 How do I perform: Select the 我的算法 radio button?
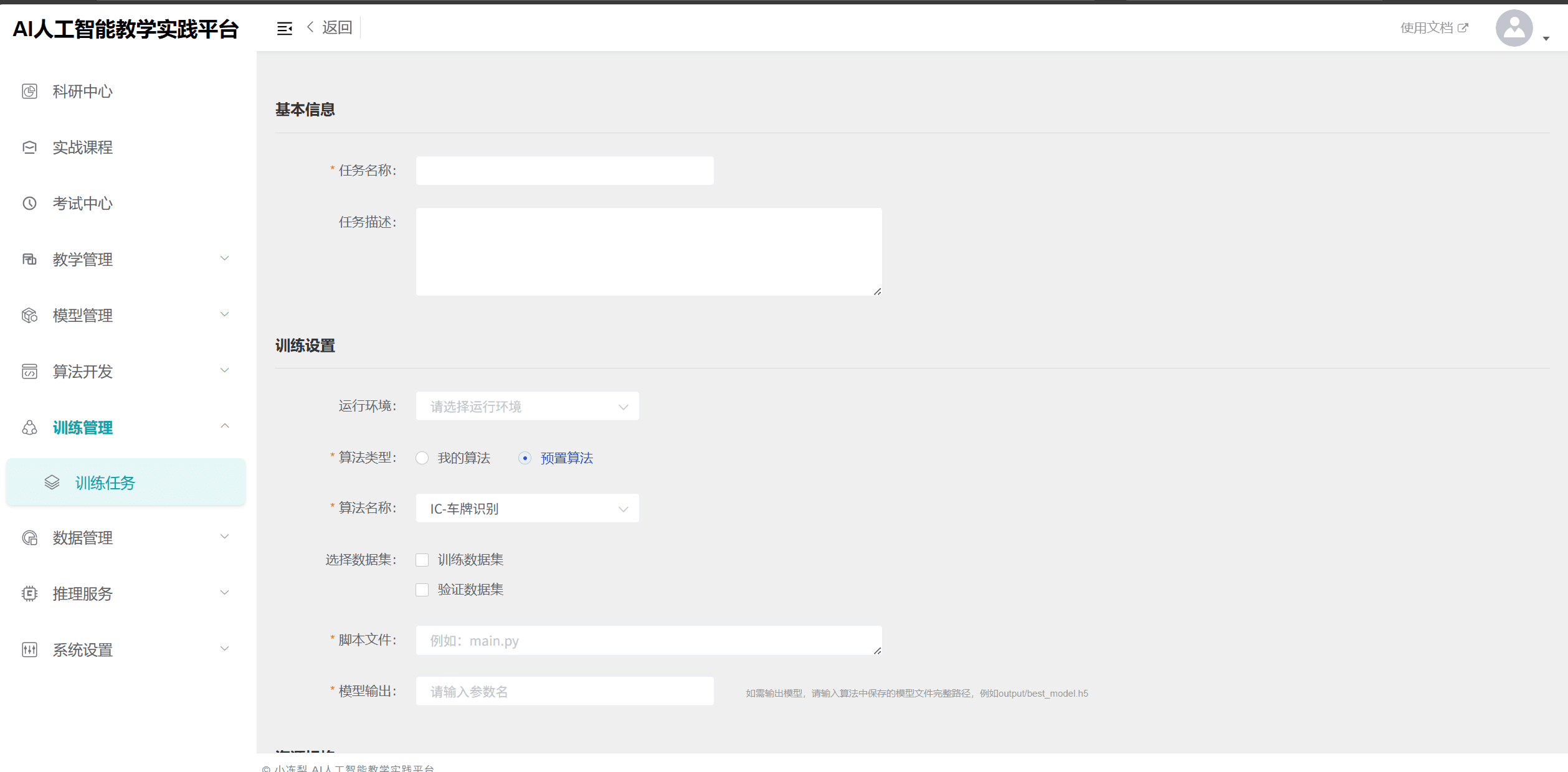422,458
